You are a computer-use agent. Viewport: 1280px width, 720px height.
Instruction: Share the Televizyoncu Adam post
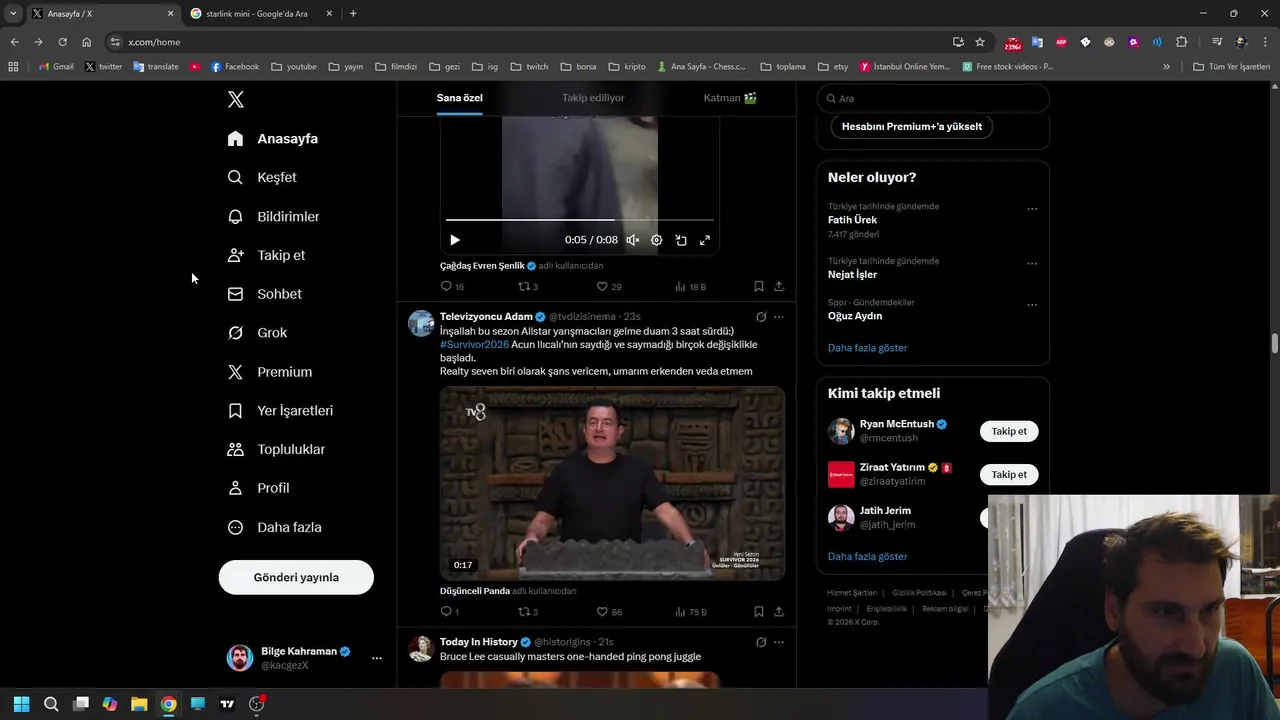[x=779, y=612]
